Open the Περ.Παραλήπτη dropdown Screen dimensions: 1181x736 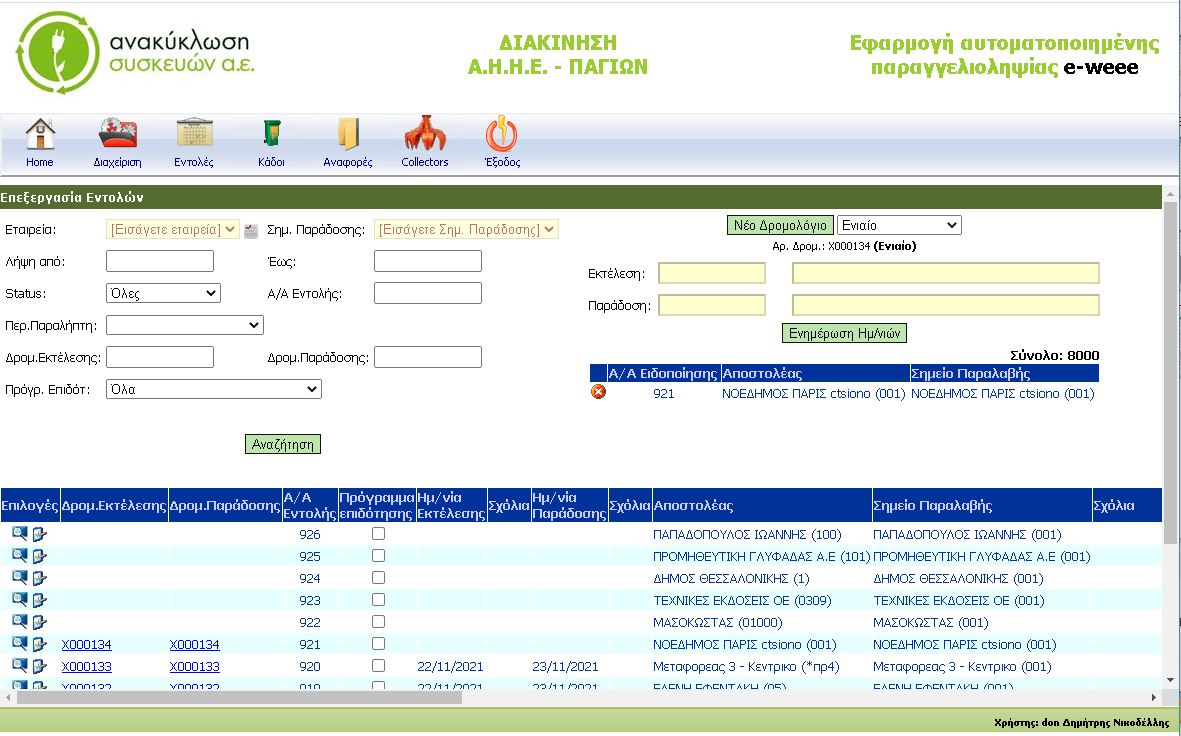pyautogui.click(x=185, y=325)
